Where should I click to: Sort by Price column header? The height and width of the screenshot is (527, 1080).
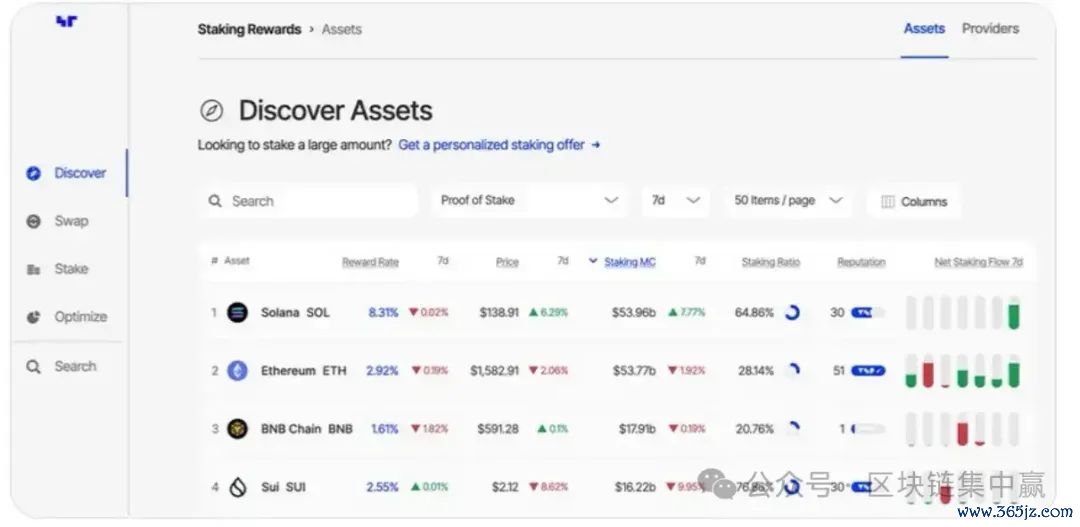pos(507,262)
